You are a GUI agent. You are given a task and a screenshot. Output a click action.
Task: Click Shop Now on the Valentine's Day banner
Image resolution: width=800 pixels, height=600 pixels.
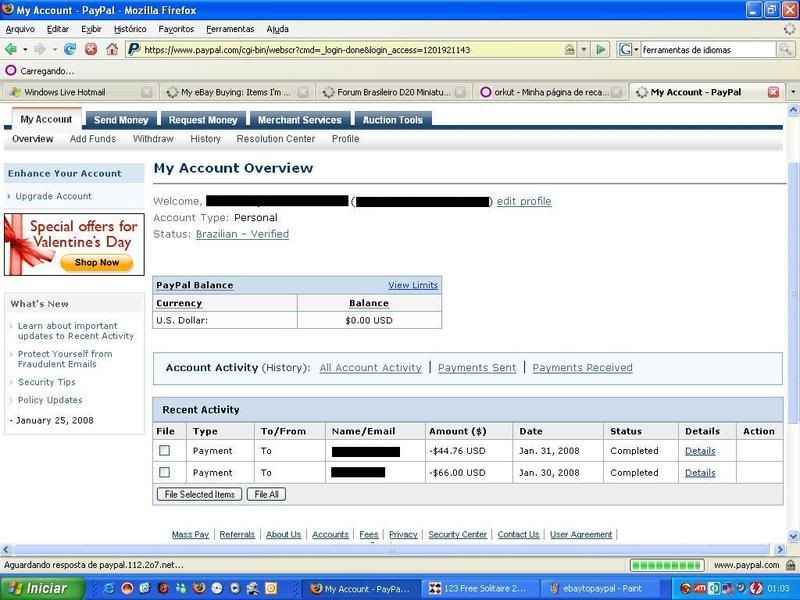[x=97, y=262]
